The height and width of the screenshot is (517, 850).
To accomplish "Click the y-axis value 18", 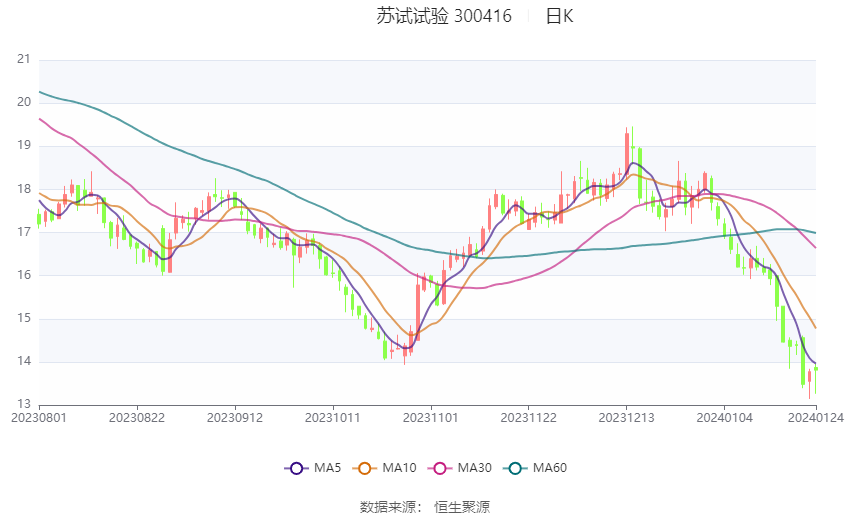I will click(x=24, y=189).
